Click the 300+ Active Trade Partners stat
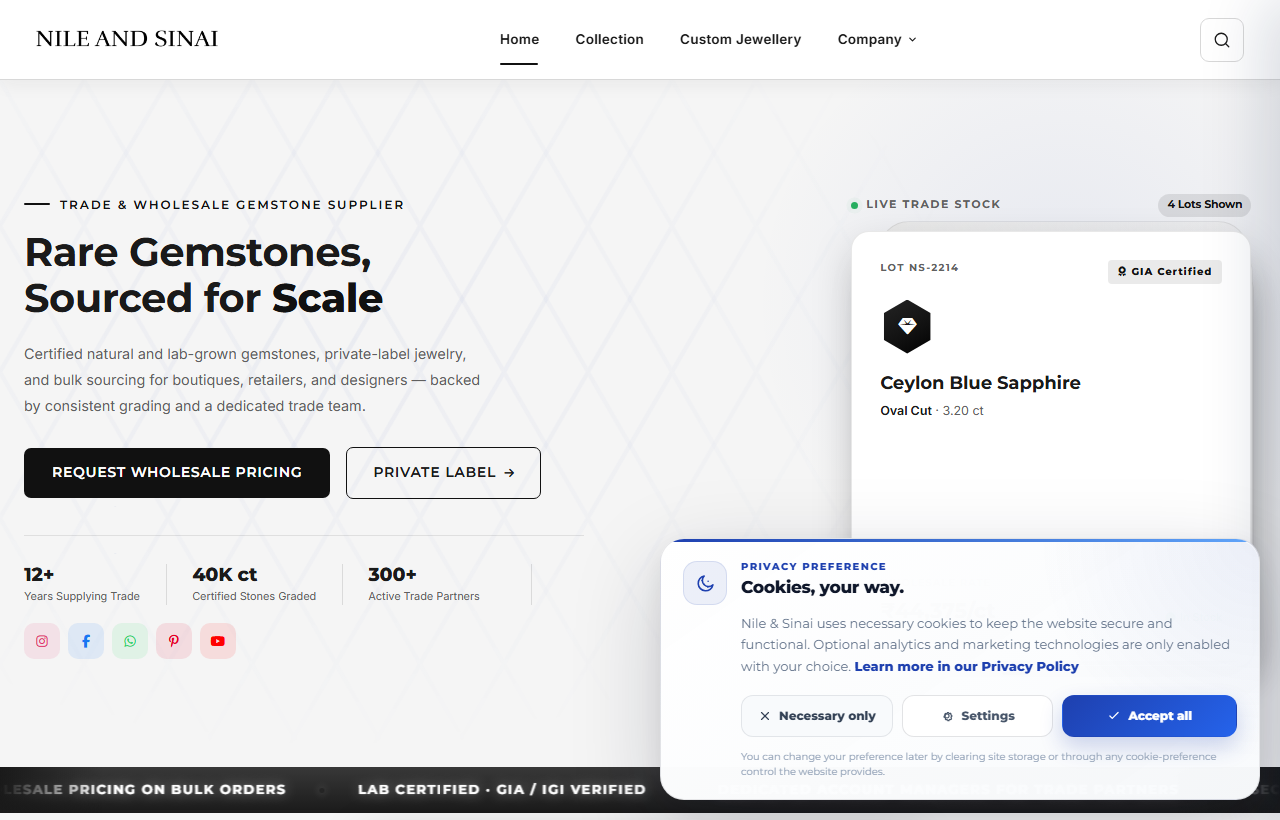 tap(424, 584)
